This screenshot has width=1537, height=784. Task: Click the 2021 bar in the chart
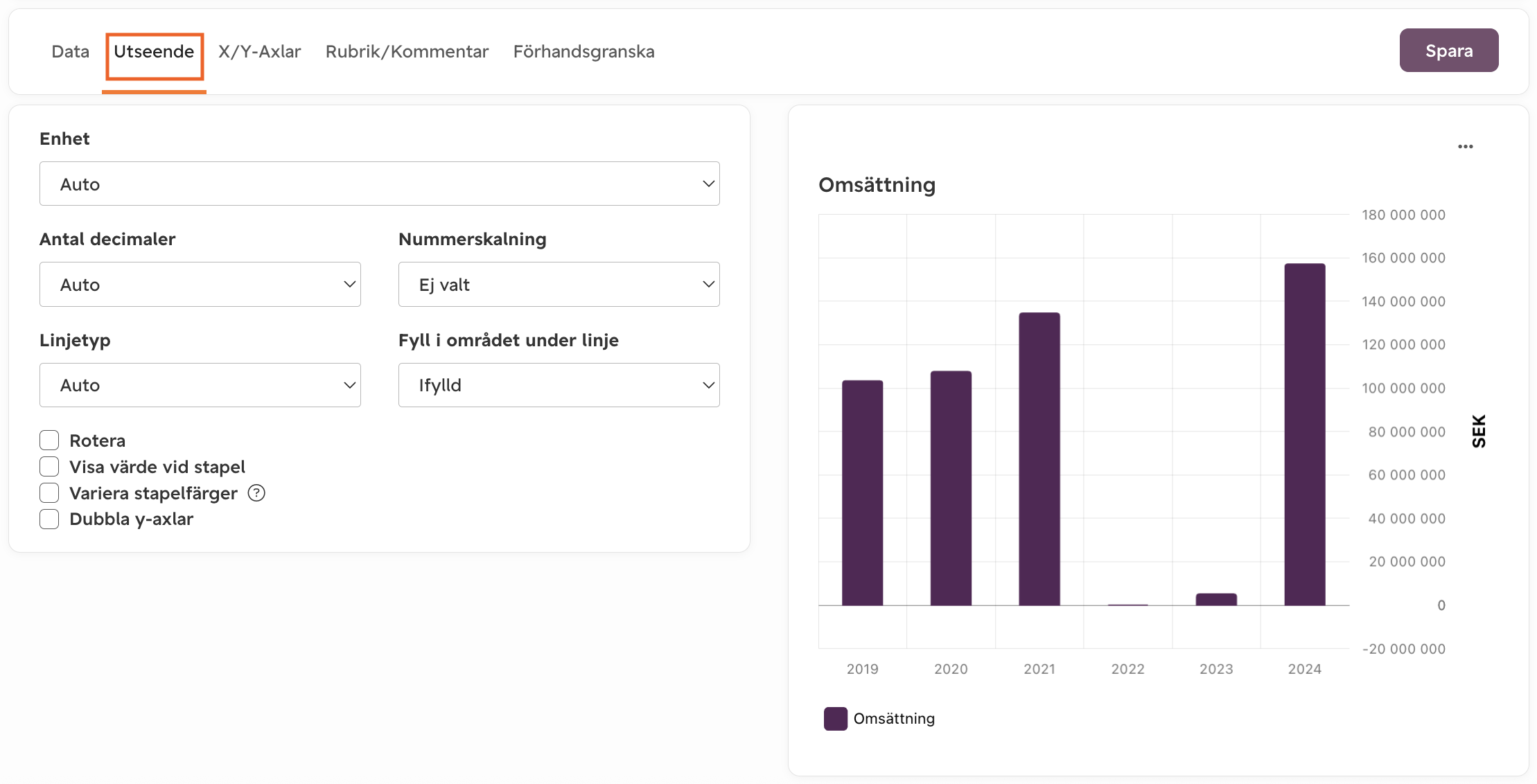coord(1039,458)
